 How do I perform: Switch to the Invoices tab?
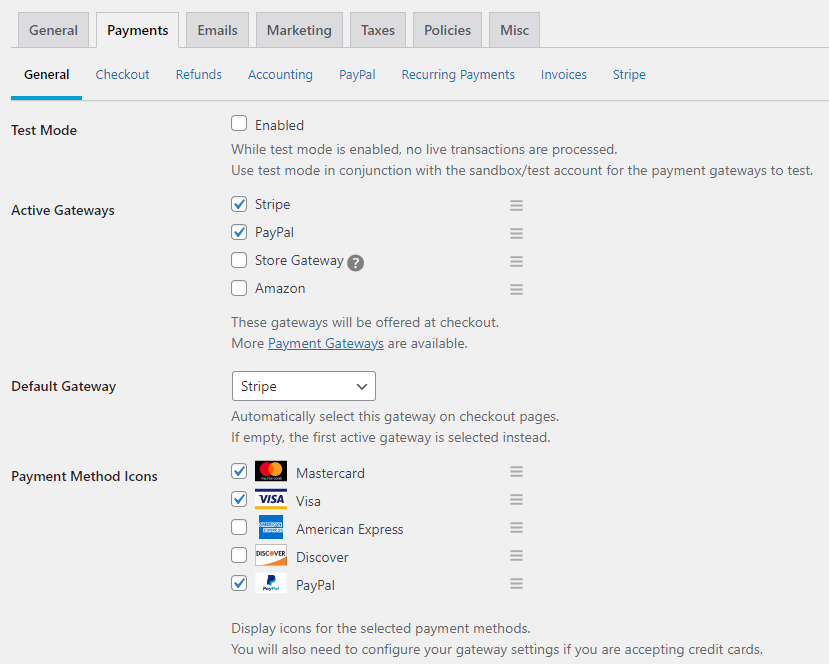(563, 74)
